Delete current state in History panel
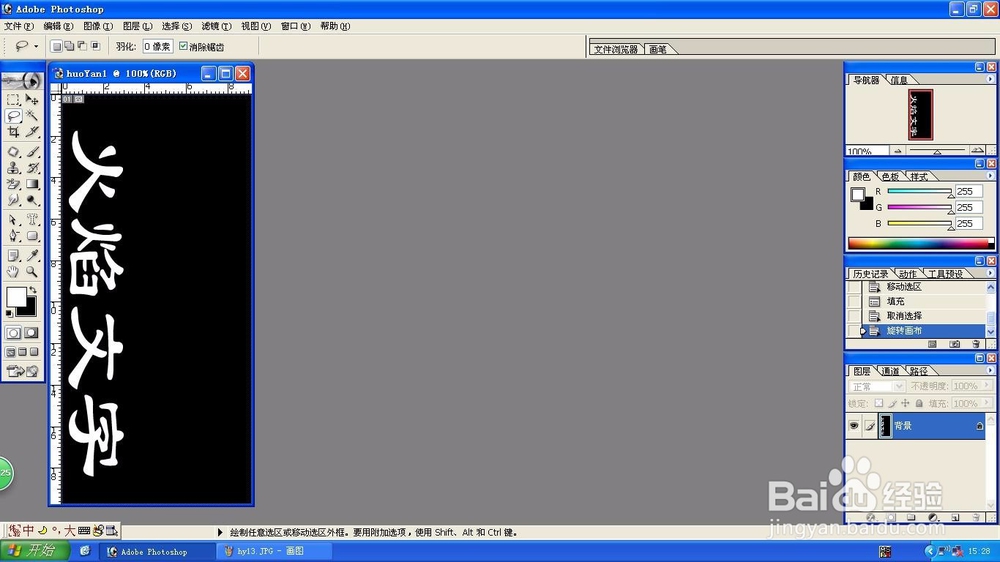This screenshot has width=1000, height=562. pyautogui.click(x=976, y=344)
